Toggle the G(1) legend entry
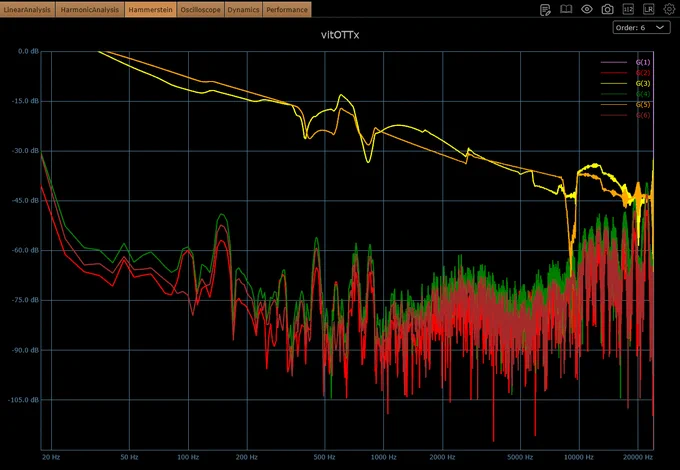 click(625, 62)
